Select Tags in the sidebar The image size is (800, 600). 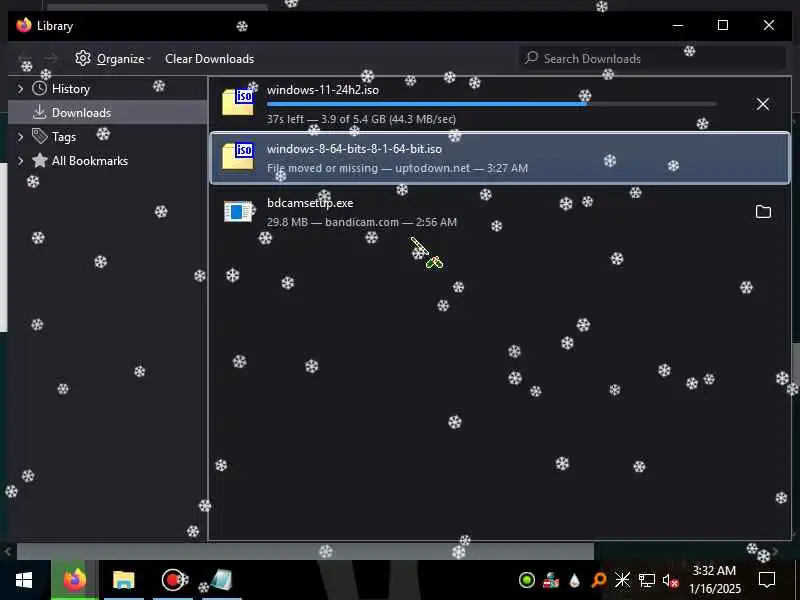(64, 137)
